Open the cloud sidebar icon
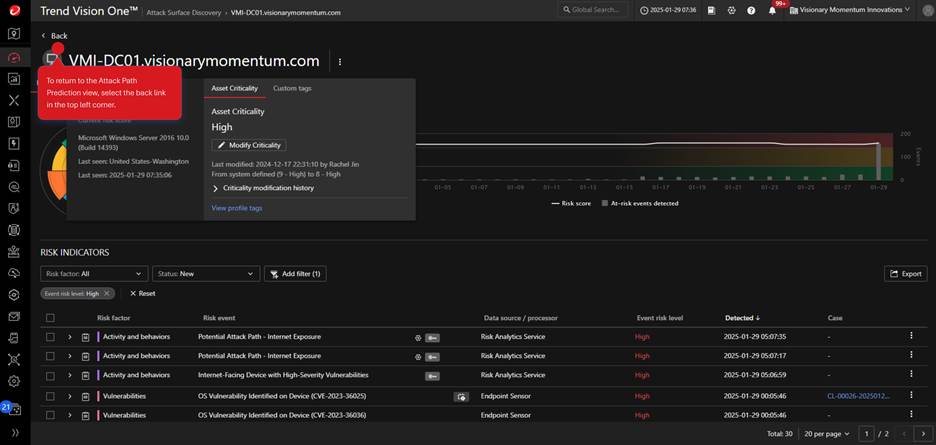Viewport: 936px width, 445px height. 14,273
